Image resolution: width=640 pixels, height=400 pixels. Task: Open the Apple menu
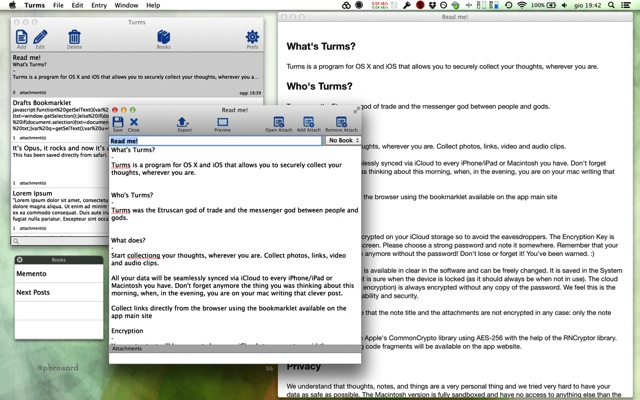tap(12, 5)
